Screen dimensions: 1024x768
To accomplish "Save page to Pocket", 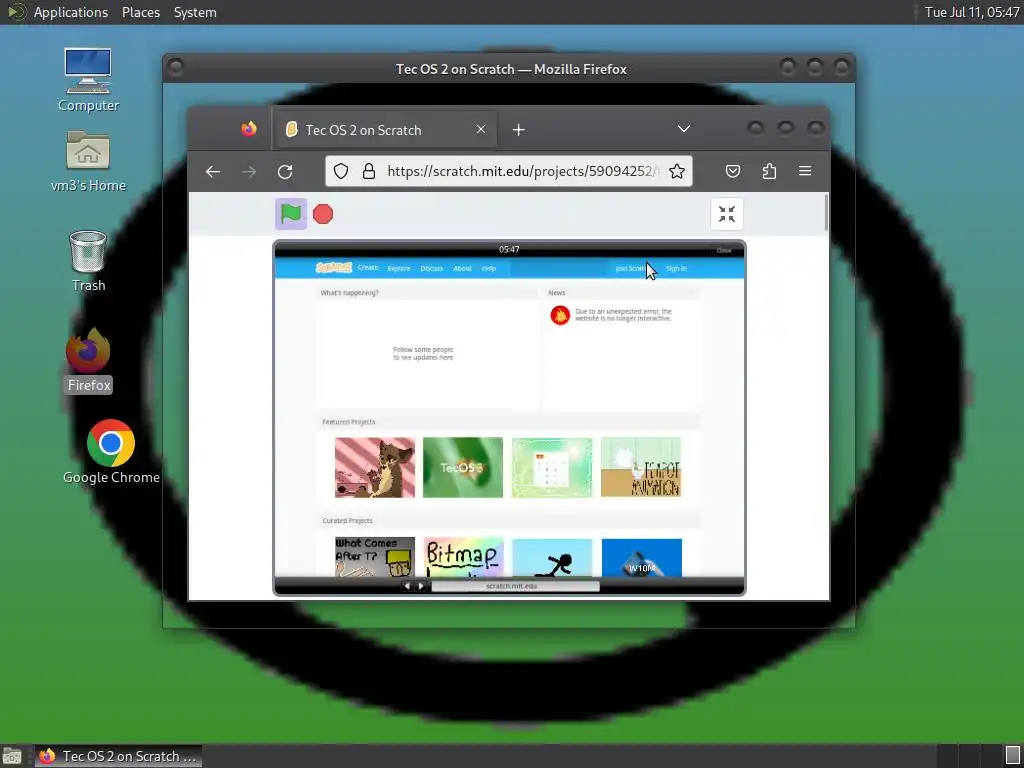I will click(x=733, y=171).
